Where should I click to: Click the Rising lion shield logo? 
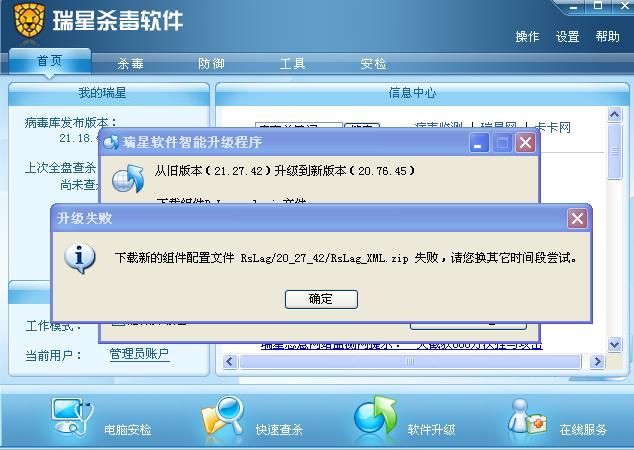(29, 19)
